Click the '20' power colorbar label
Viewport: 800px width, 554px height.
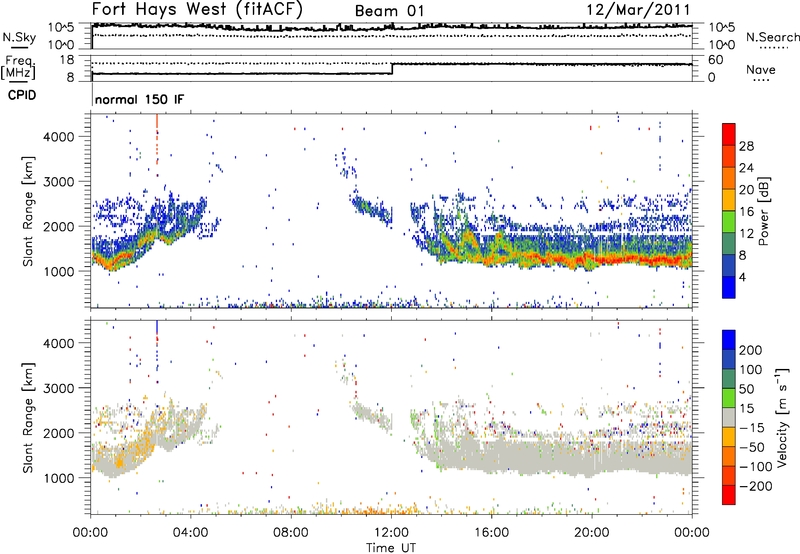(x=746, y=190)
